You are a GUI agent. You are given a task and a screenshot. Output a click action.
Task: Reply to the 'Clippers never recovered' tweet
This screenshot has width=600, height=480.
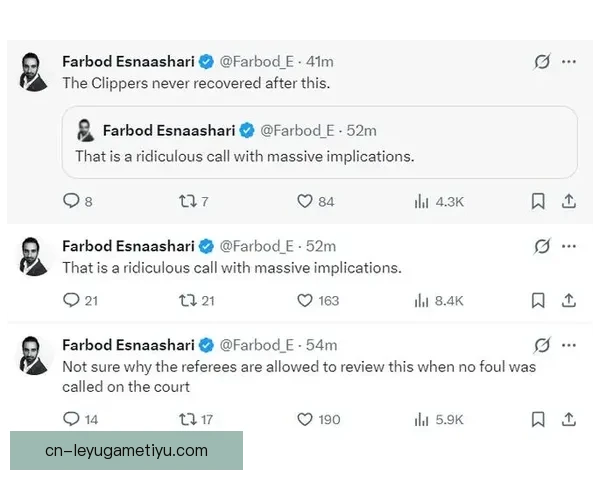[x=71, y=201]
